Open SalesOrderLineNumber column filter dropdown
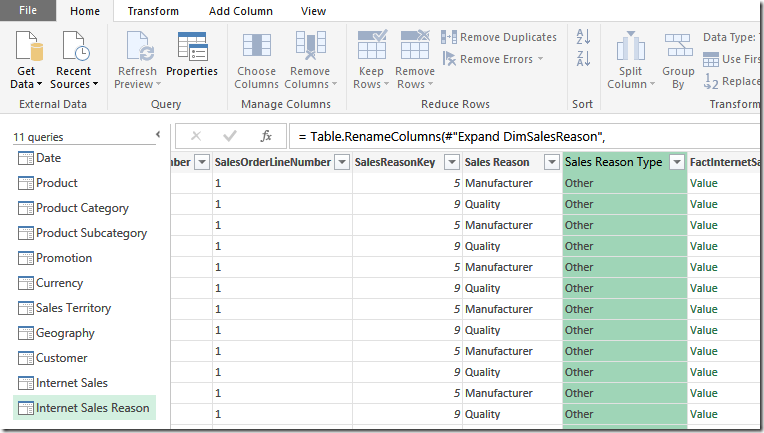The image size is (764, 433). [343, 162]
